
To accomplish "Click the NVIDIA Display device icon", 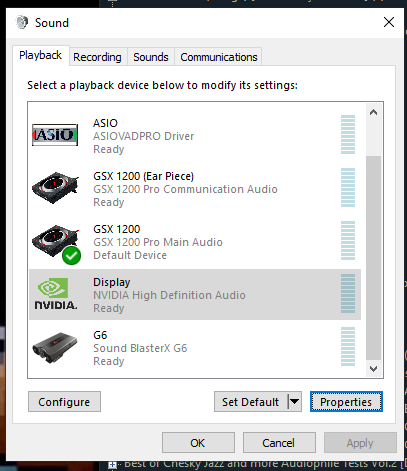I will tap(55, 294).
